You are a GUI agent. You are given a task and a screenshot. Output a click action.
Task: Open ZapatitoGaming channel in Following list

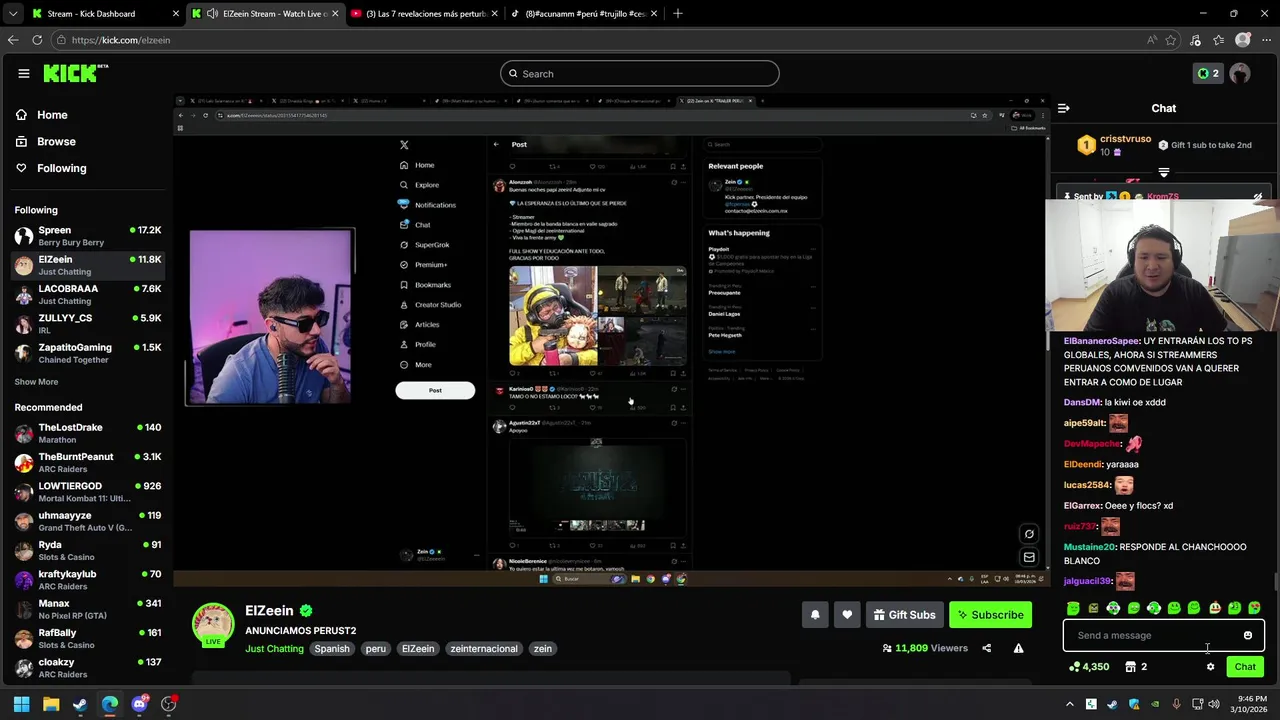[88, 353]
